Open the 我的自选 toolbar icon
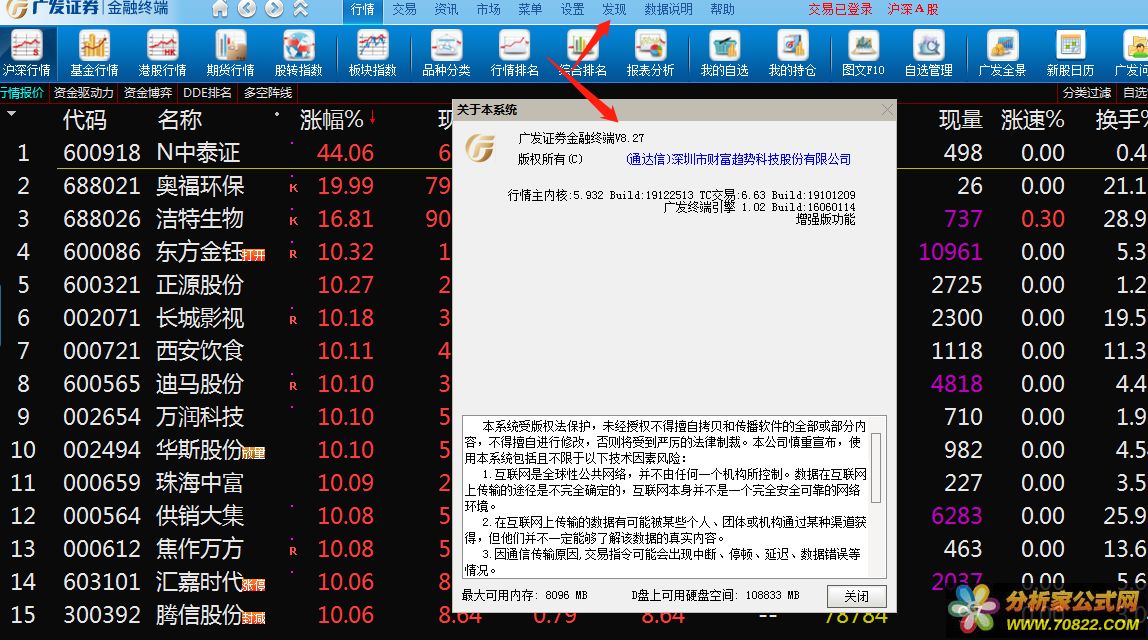This screenshot has height=640, width=1148. (724, 53)
